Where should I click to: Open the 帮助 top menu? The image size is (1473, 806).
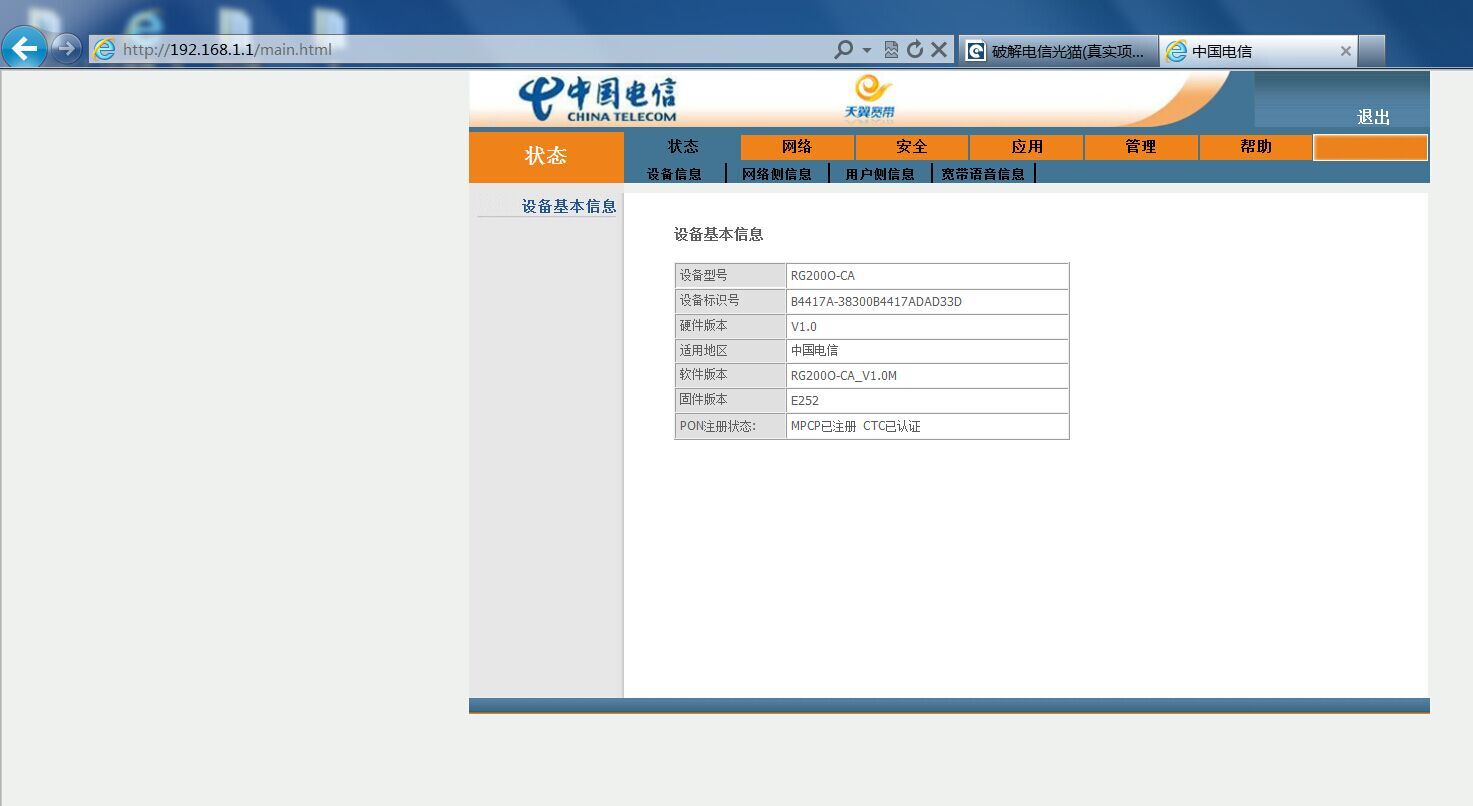pos(1256,147)
